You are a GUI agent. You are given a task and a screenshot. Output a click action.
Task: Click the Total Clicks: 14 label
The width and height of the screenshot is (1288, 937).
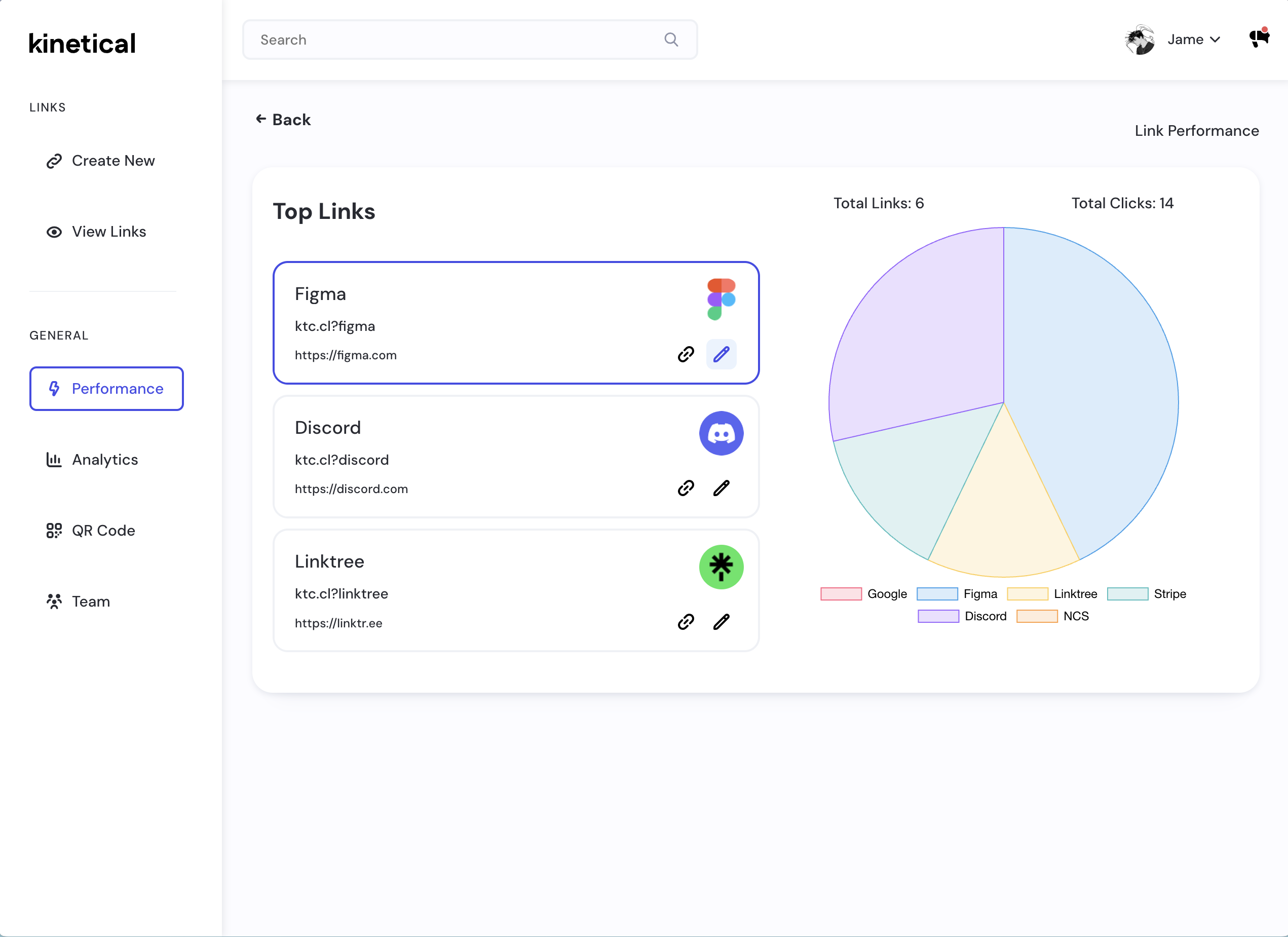(1122, 203)
